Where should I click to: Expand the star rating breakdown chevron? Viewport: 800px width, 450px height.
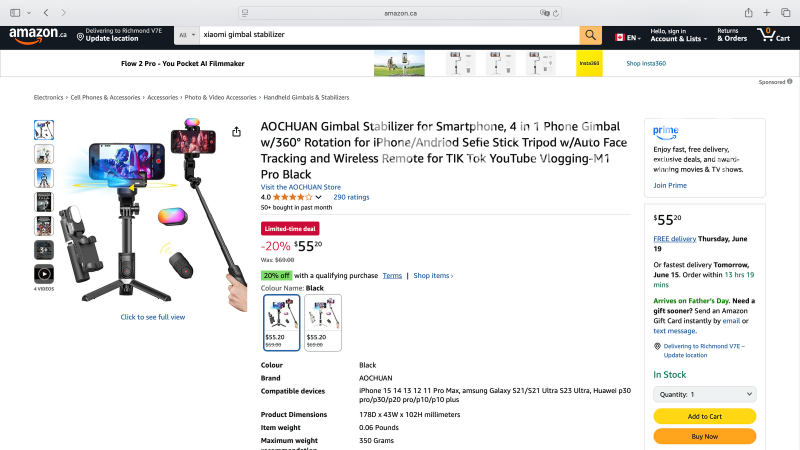[x=318, y=197]
